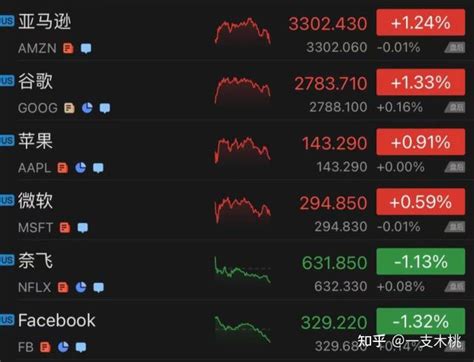Screen dimensions: 474x362
Task: Open the FB comment bubble icon
Action: coord(81,347)
